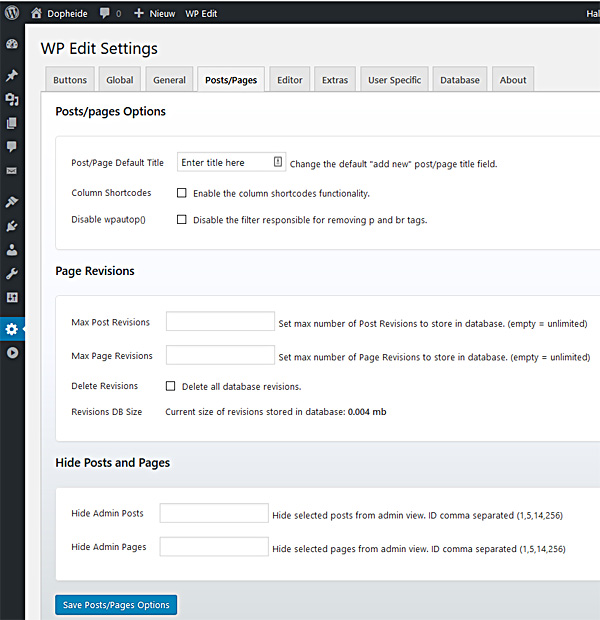Screen dimensions: 600x620
Task: Switch to the User Specific tab
Action: (x=394, y=80)
